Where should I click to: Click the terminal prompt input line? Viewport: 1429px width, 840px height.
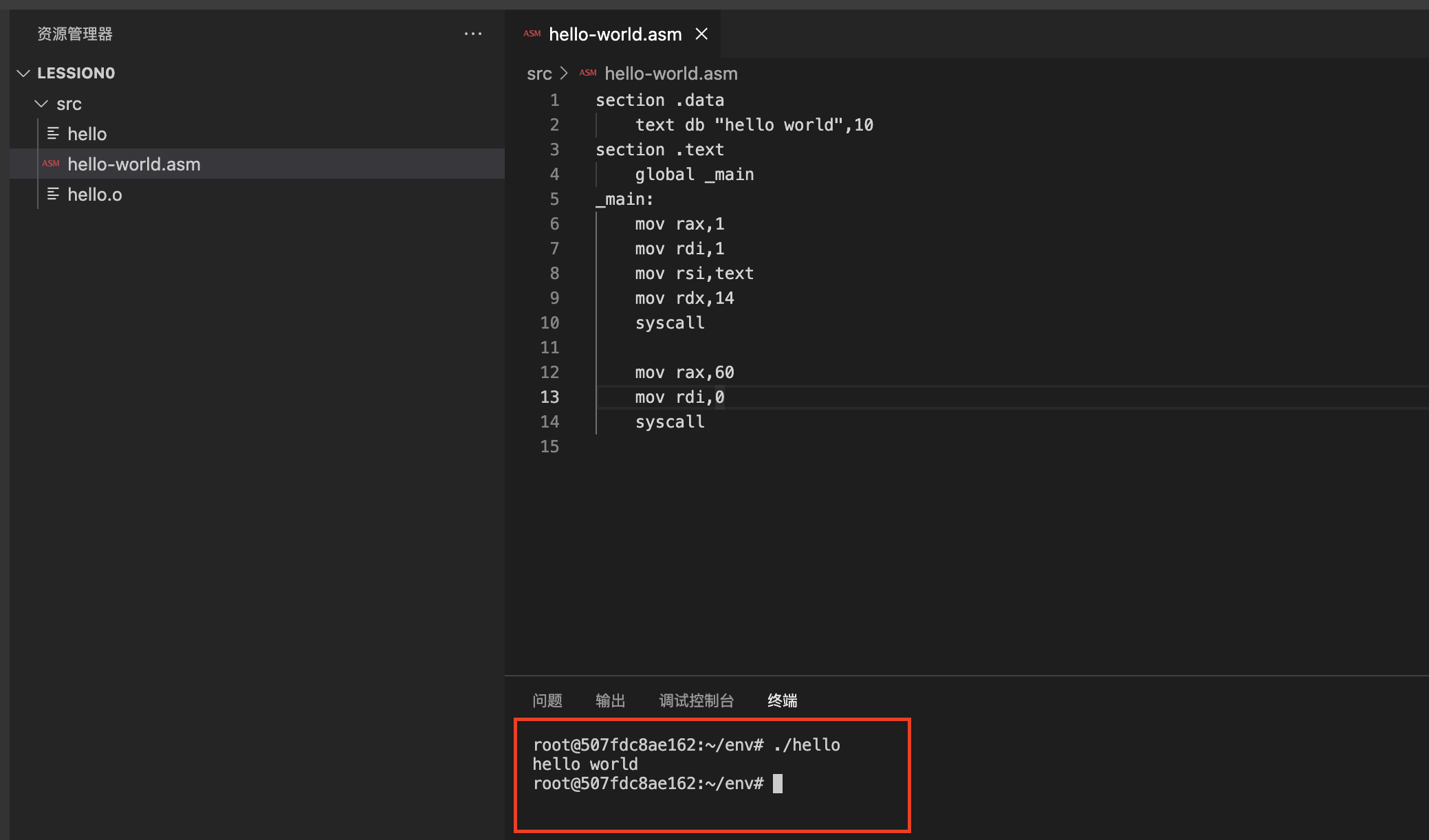[x=778, y=784]
